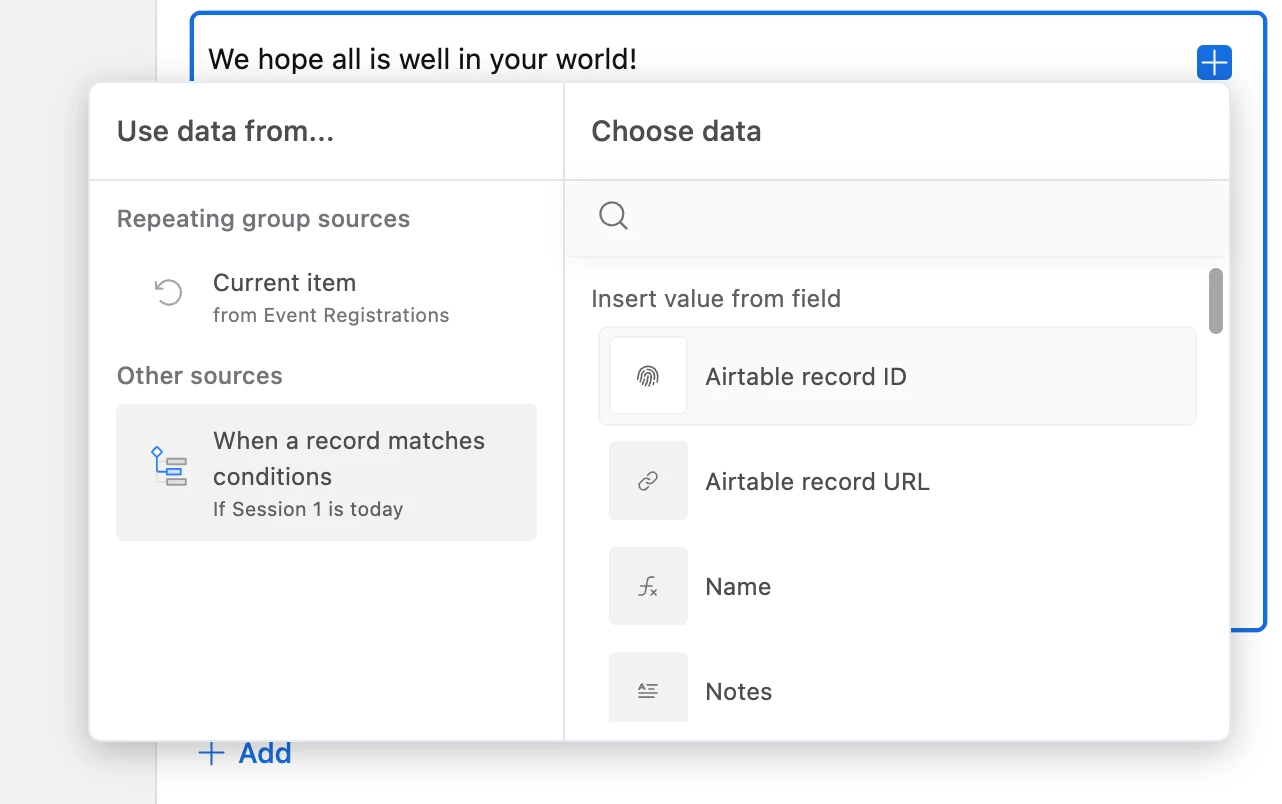Image resolution: width=1282 pixels, height=804 pixels.
Task: Insert the Airtable record ID field value
Action: coord(805,377)
